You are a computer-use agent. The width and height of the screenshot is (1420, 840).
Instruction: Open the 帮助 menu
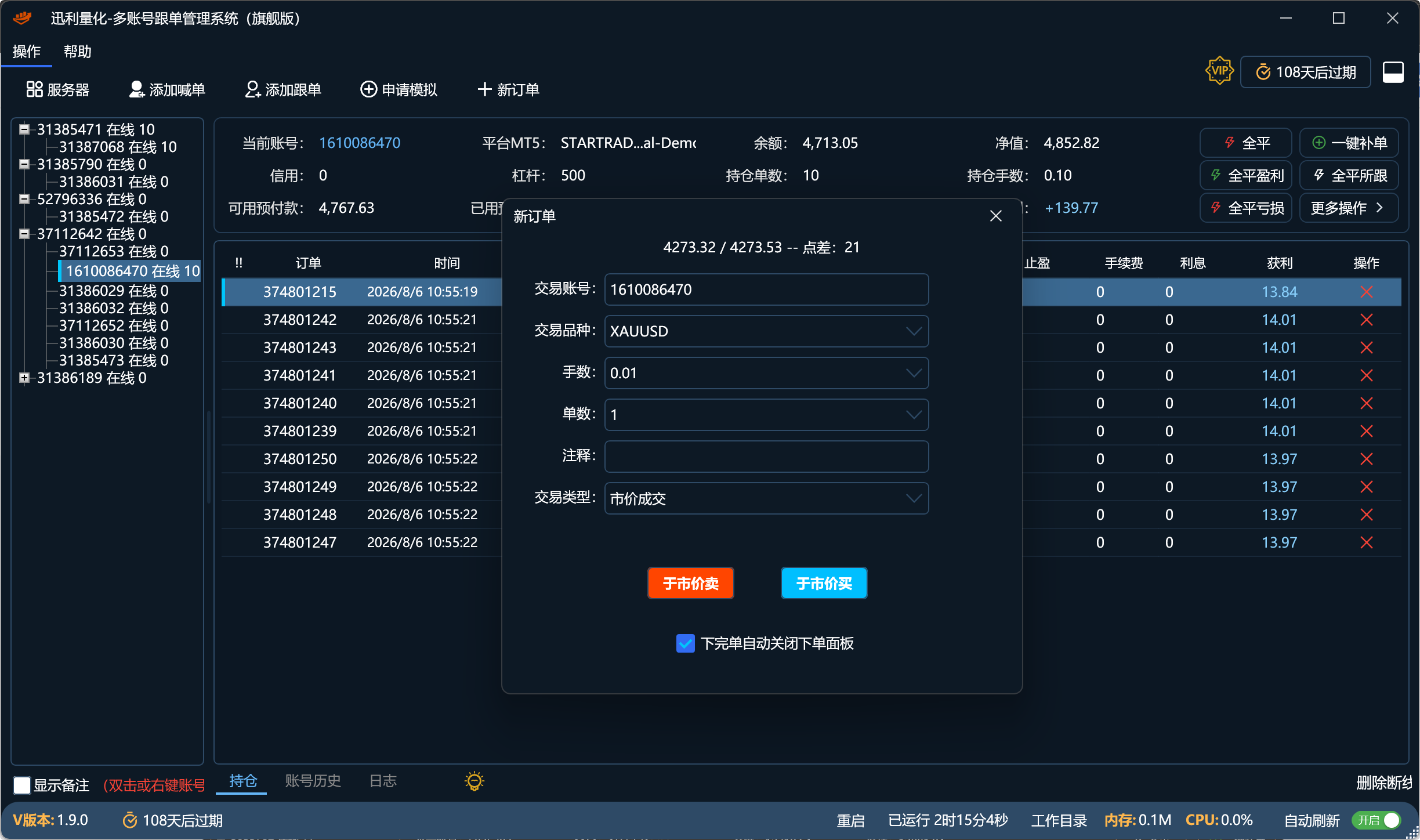coord(77,52)
